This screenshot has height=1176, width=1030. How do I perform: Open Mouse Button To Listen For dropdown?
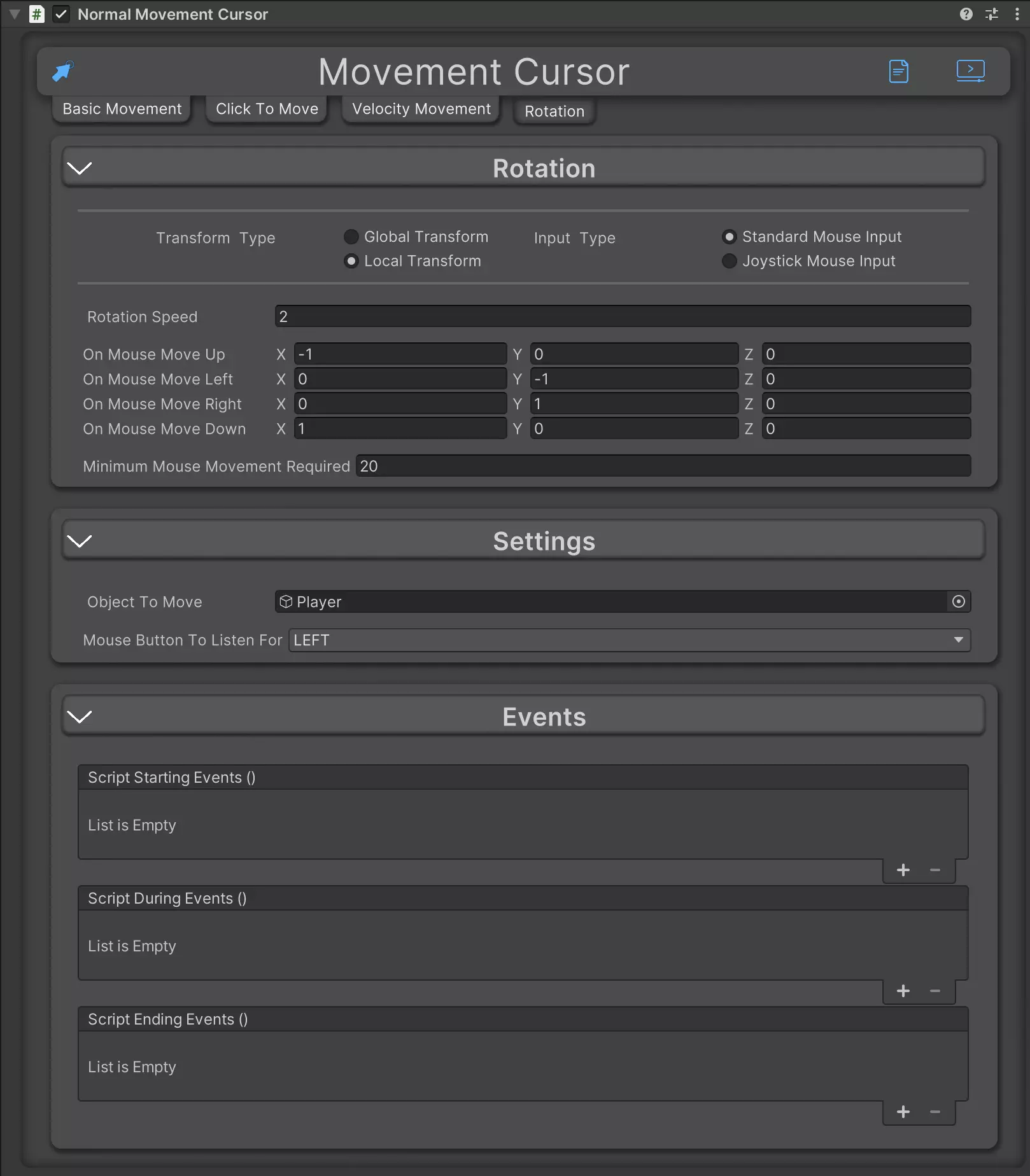click(629, 640)
